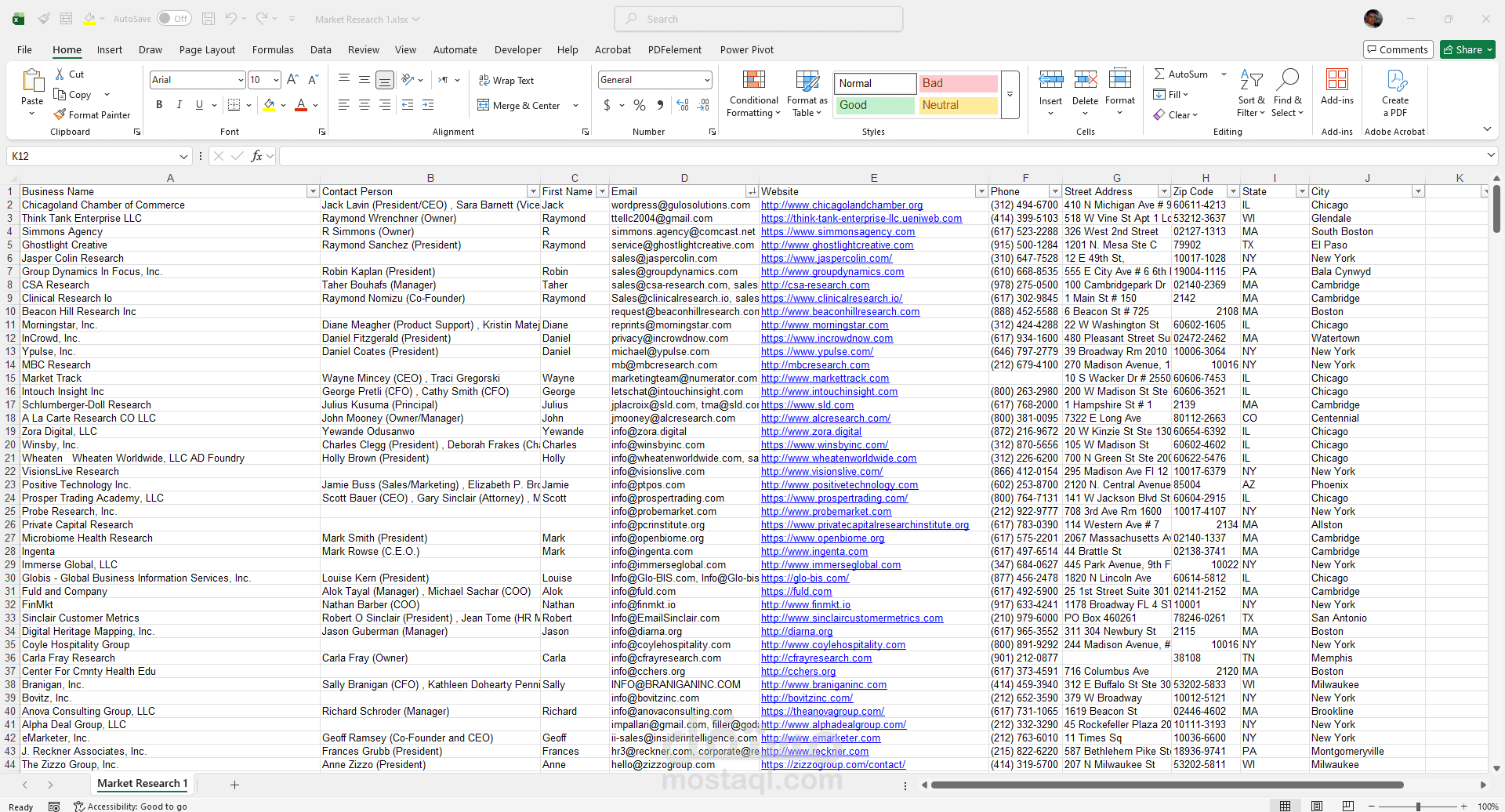The height and width of the screenshot is (812, 1505).
Task: Open the Website column filter dropdown
Action: click(981, 191)
